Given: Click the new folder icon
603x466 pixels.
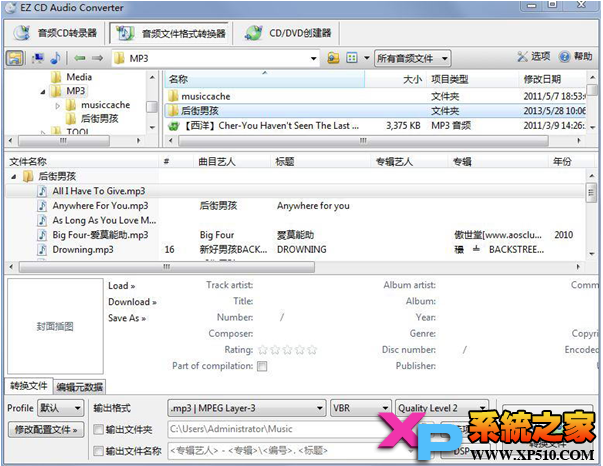Looking at the screenshot, I should pos(333,58).
